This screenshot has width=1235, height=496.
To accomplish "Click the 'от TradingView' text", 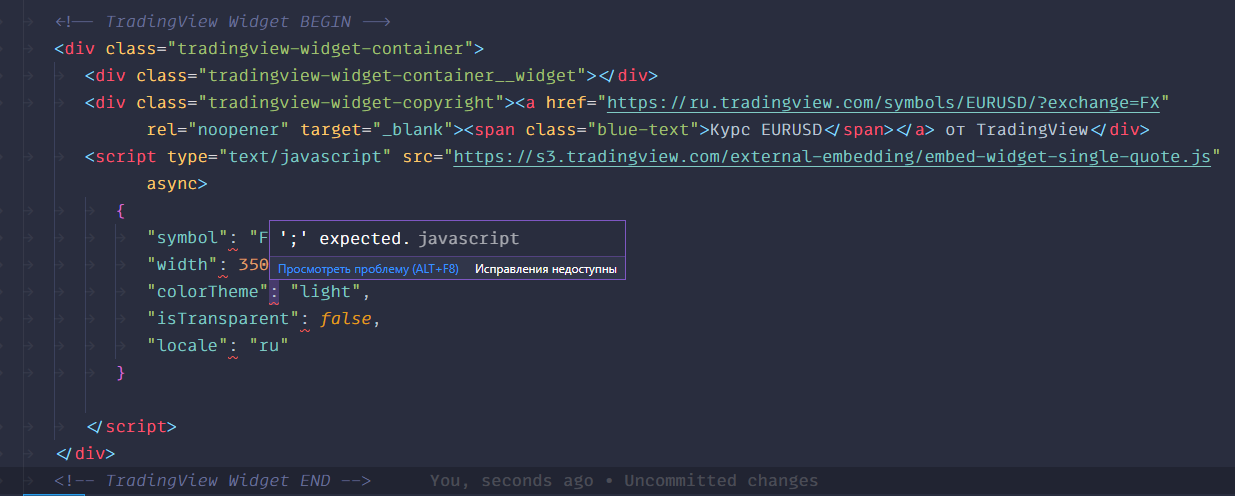I will click(x=1017, y=129).
